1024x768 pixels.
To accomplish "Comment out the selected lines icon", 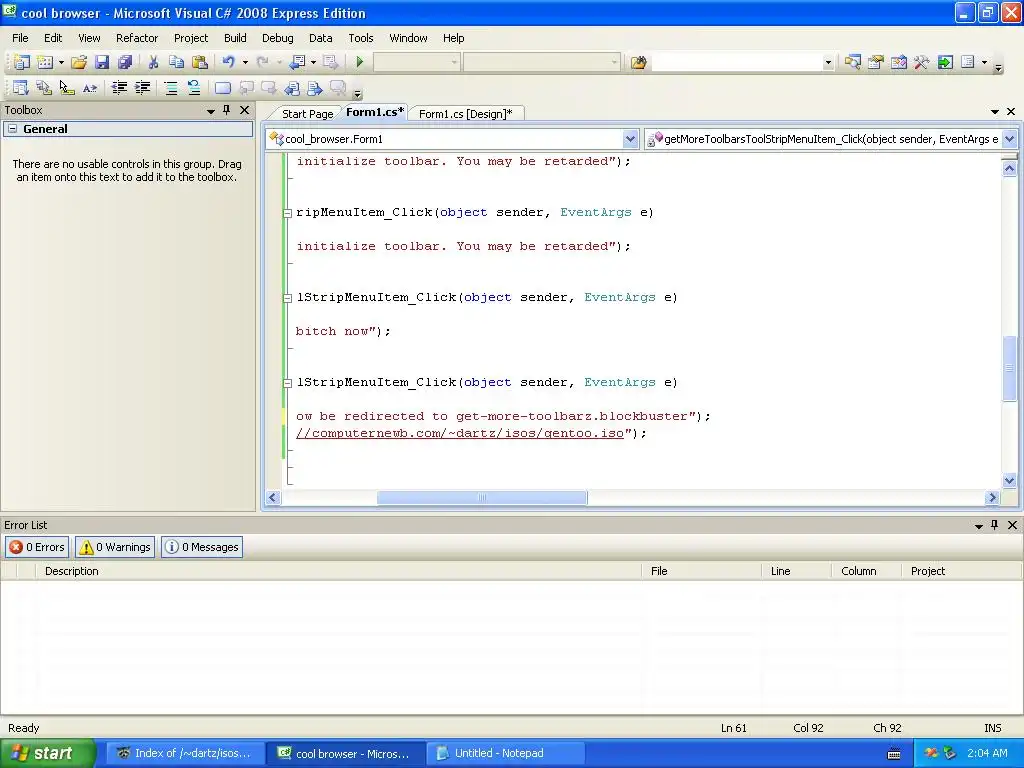I will coord(170,88).
